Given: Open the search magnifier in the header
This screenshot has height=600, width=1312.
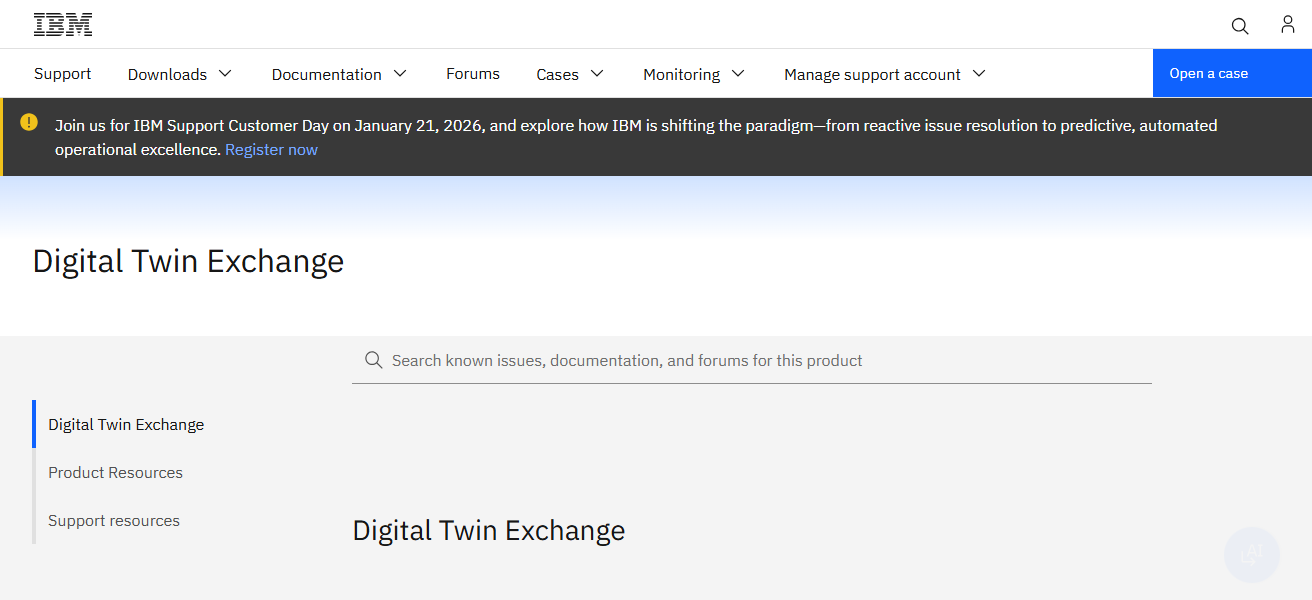Looking at the screenshot, I should tap(1240, 26).
